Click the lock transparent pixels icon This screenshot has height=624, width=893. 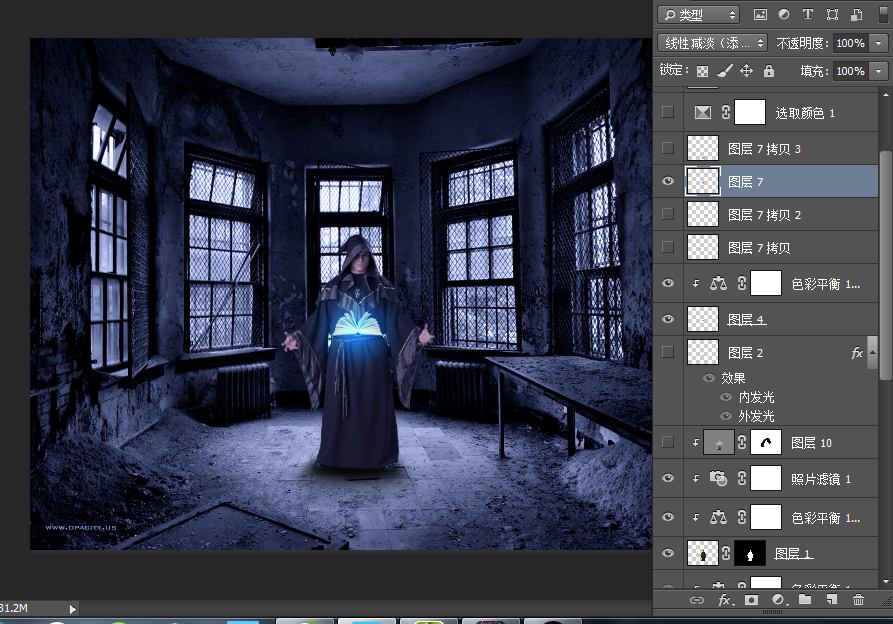(x=703, y=71)
